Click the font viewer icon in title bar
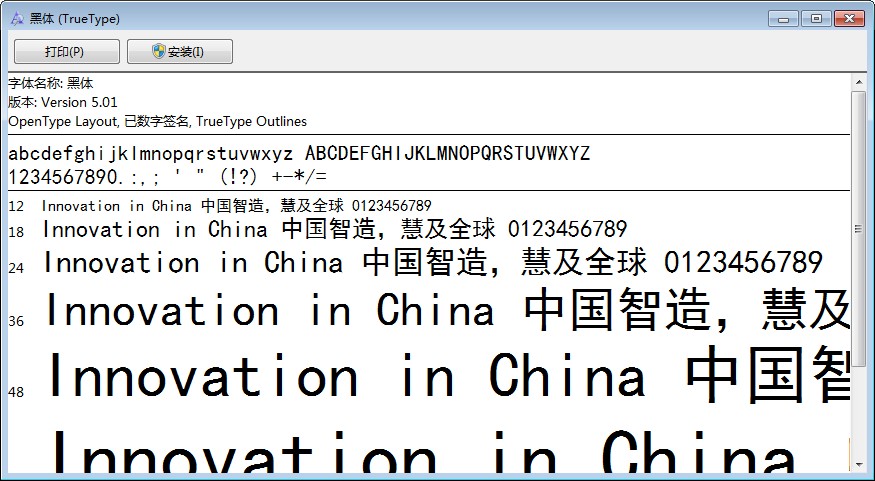The height and width of the screenshot is (481, 875). 16,17
